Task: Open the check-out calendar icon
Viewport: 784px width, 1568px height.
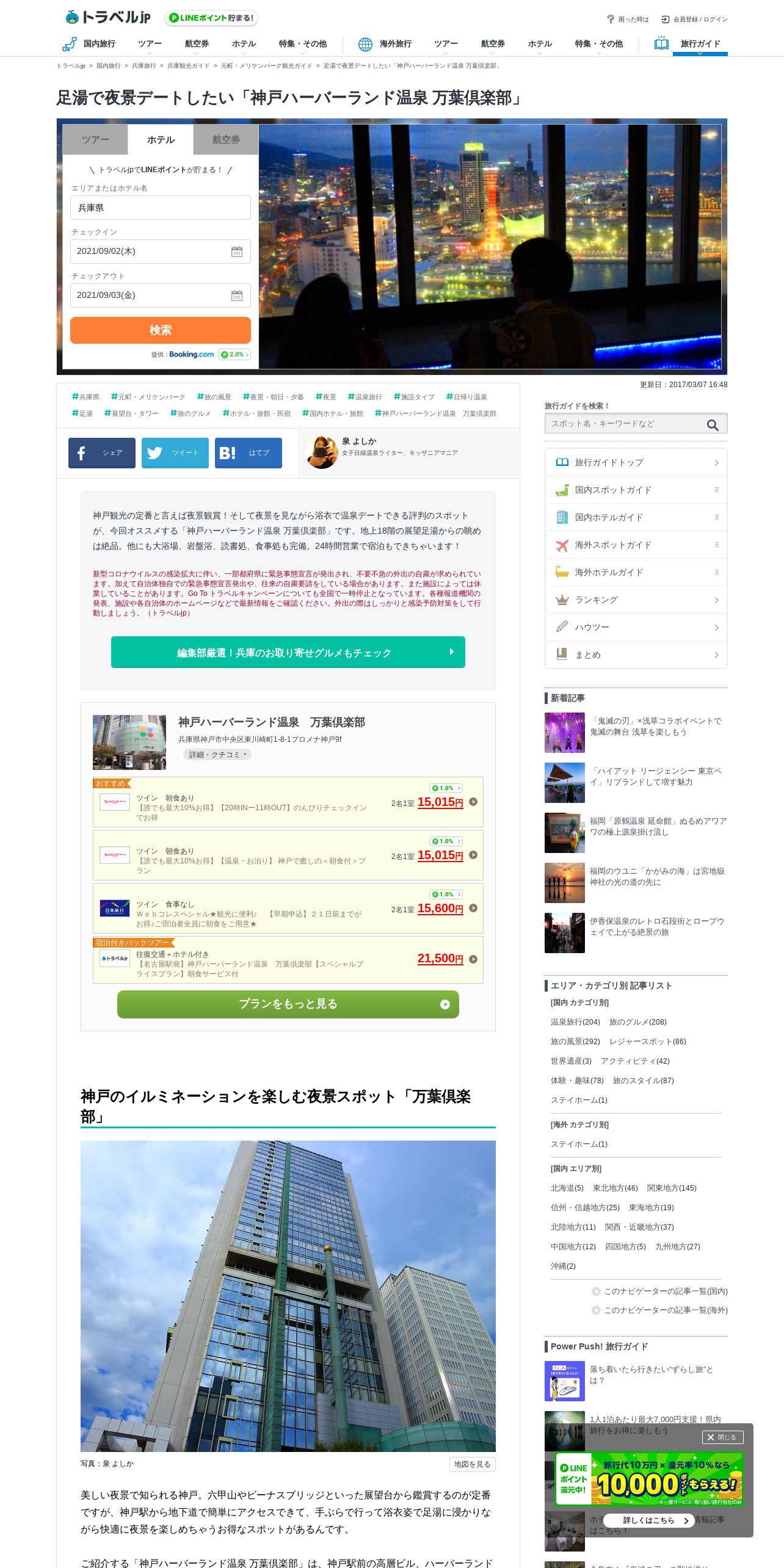Action: 237,296
